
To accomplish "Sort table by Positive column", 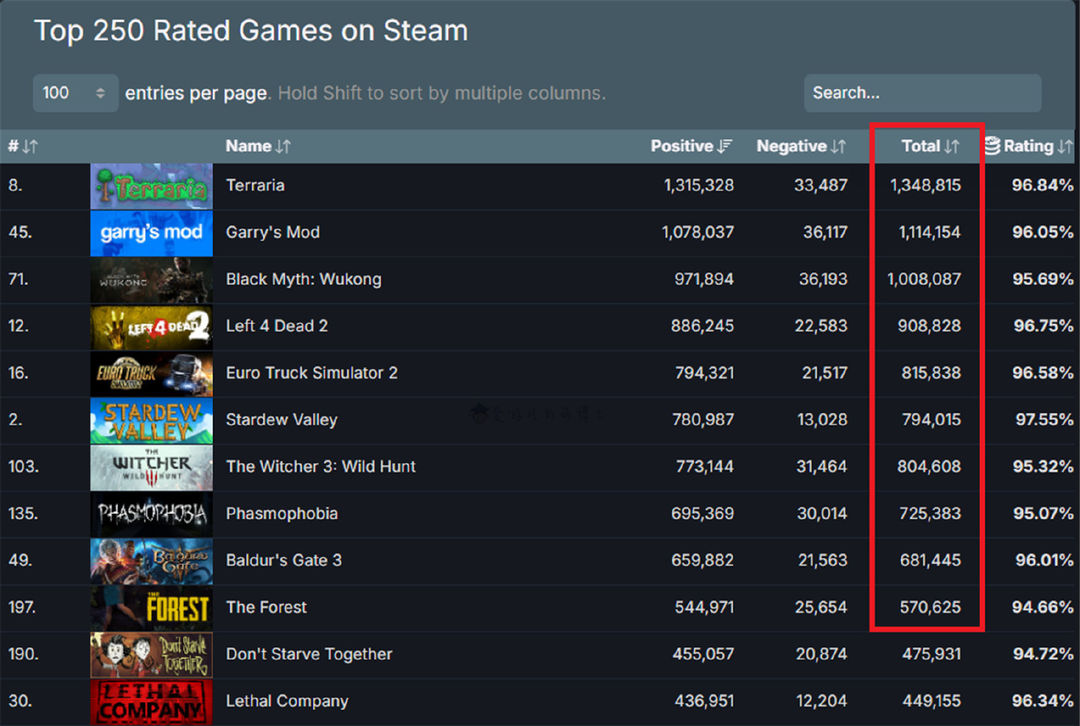I will 691,146.
